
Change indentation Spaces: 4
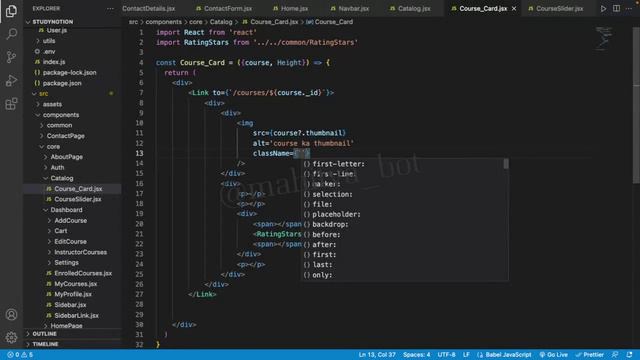tap(417, 355)
